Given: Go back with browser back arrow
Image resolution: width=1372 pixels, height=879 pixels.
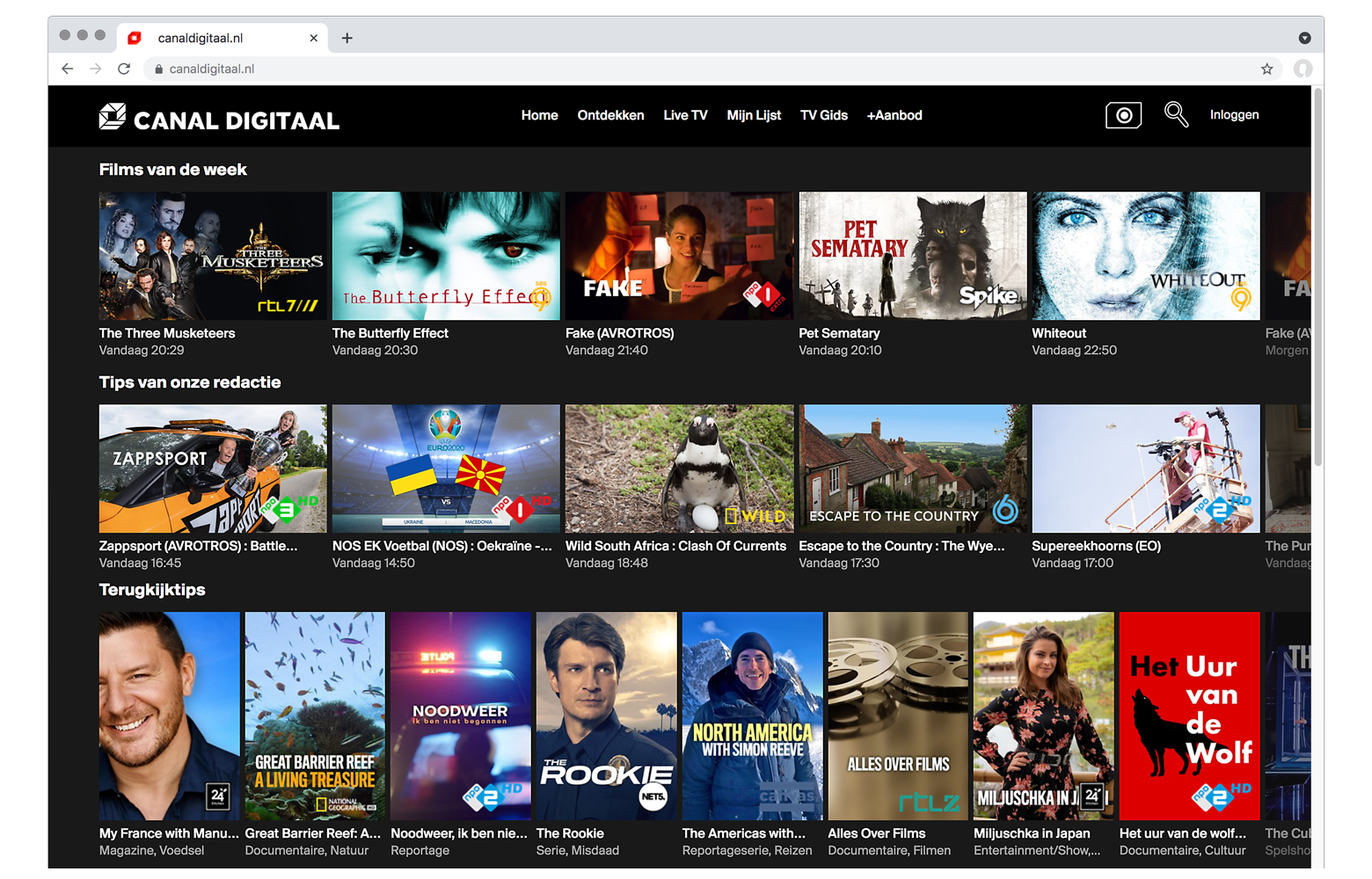Looking at the screenshot, I should pyautogui.click(x=68, y=69).
